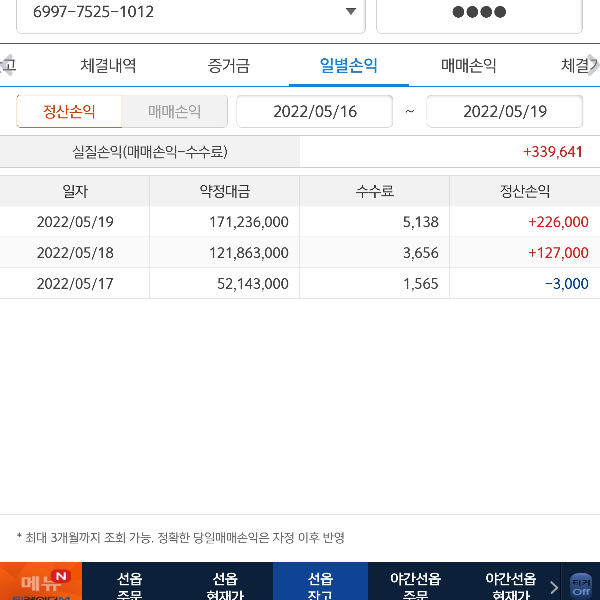Open 선옵현재가 in the bottom bar

225,584
